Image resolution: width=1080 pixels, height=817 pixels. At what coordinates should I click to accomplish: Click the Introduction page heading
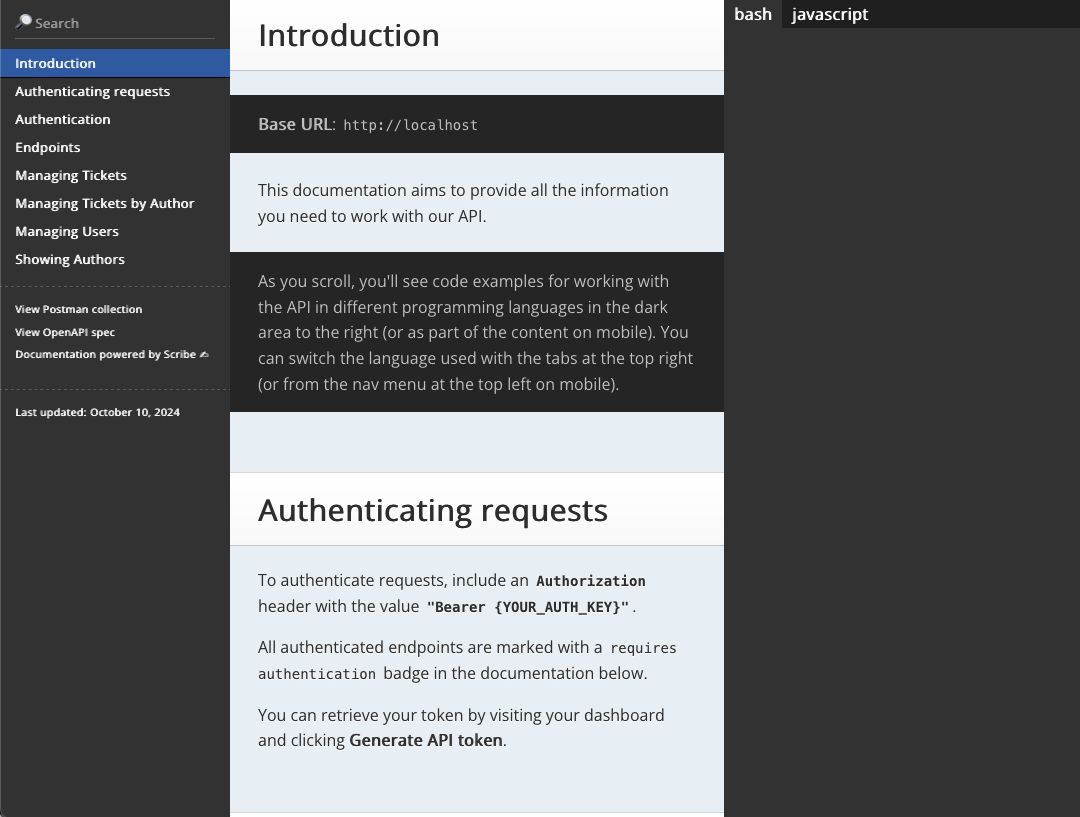[349, 35]
